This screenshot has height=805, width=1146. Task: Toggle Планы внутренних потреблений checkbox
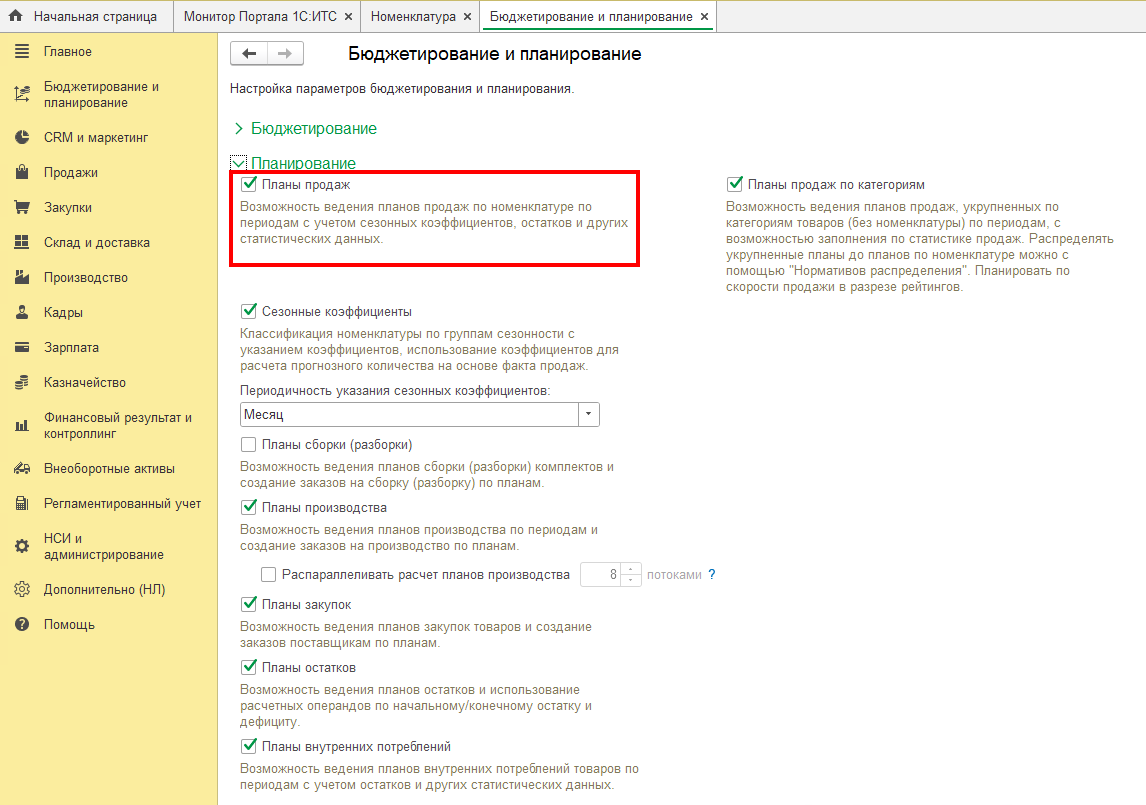tap(248, 747)
